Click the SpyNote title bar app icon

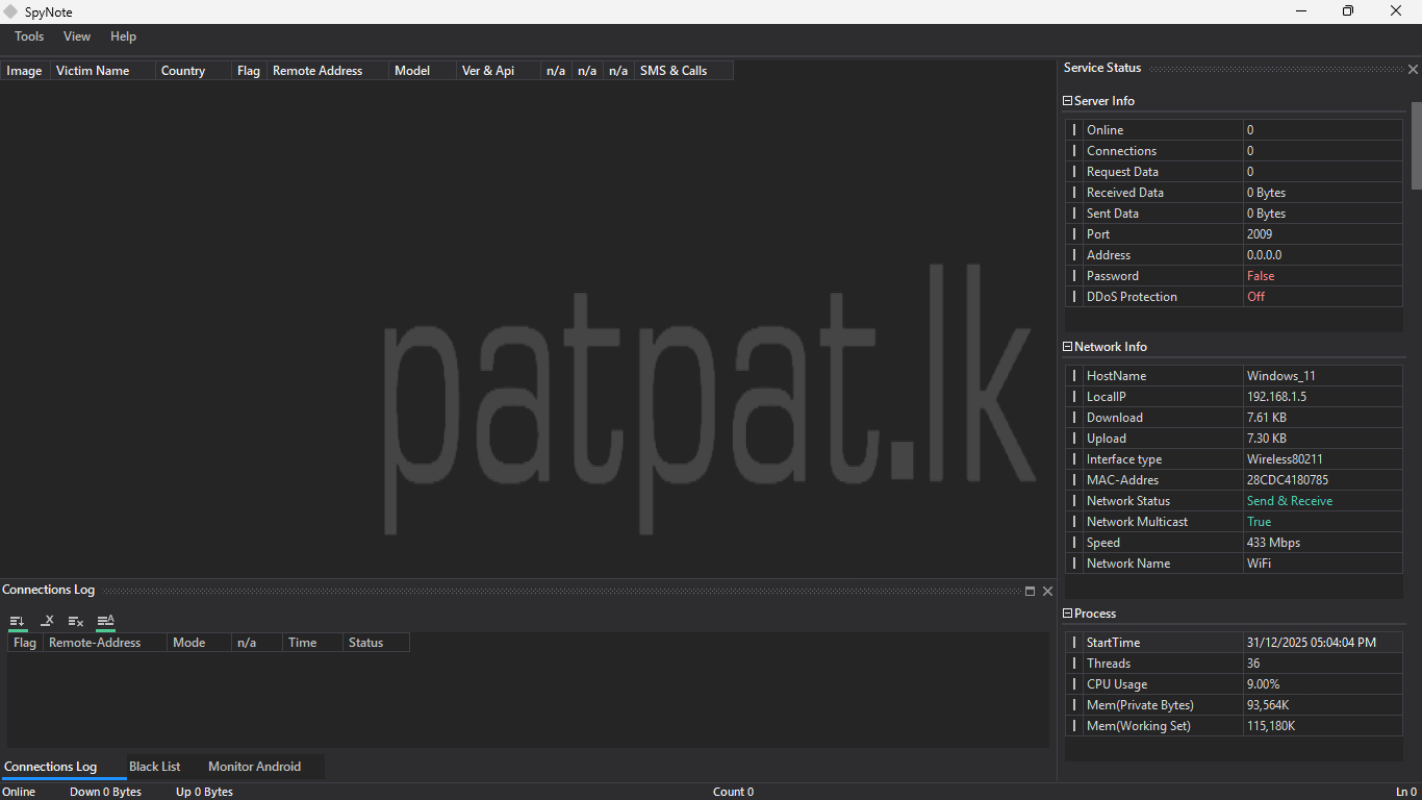(11, 12)
